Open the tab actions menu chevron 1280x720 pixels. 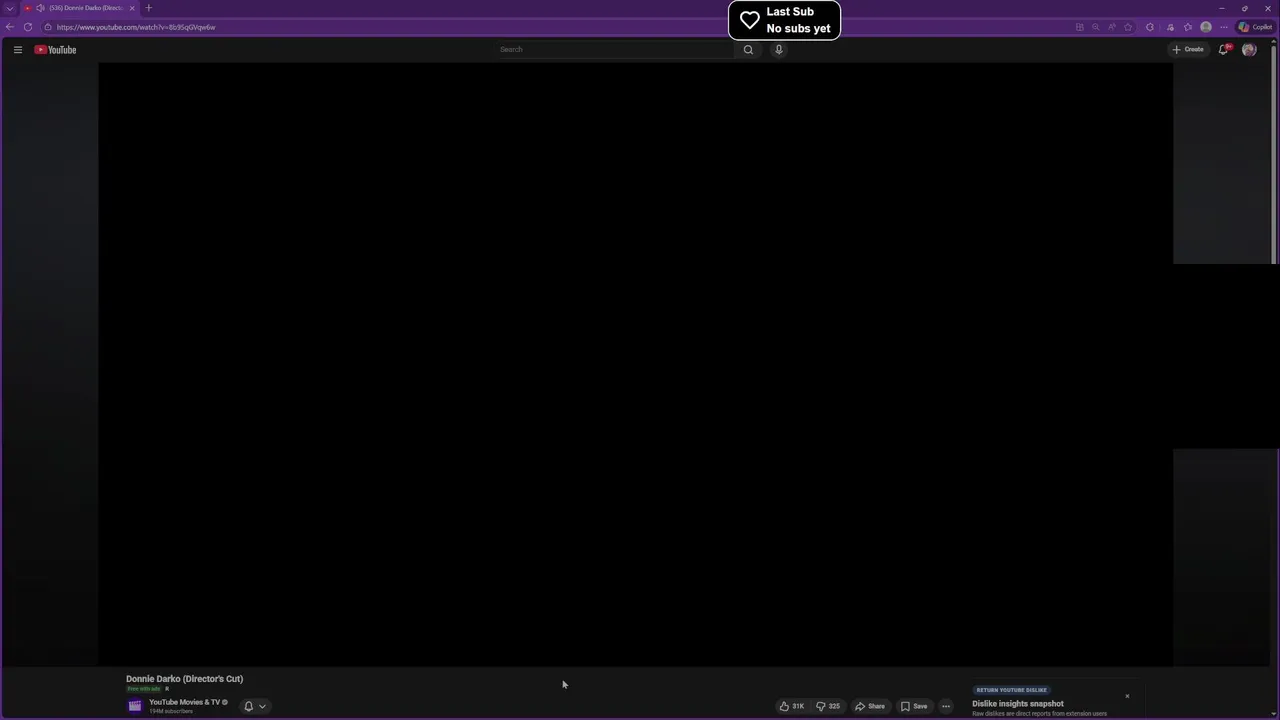click(x=10, y=8)
